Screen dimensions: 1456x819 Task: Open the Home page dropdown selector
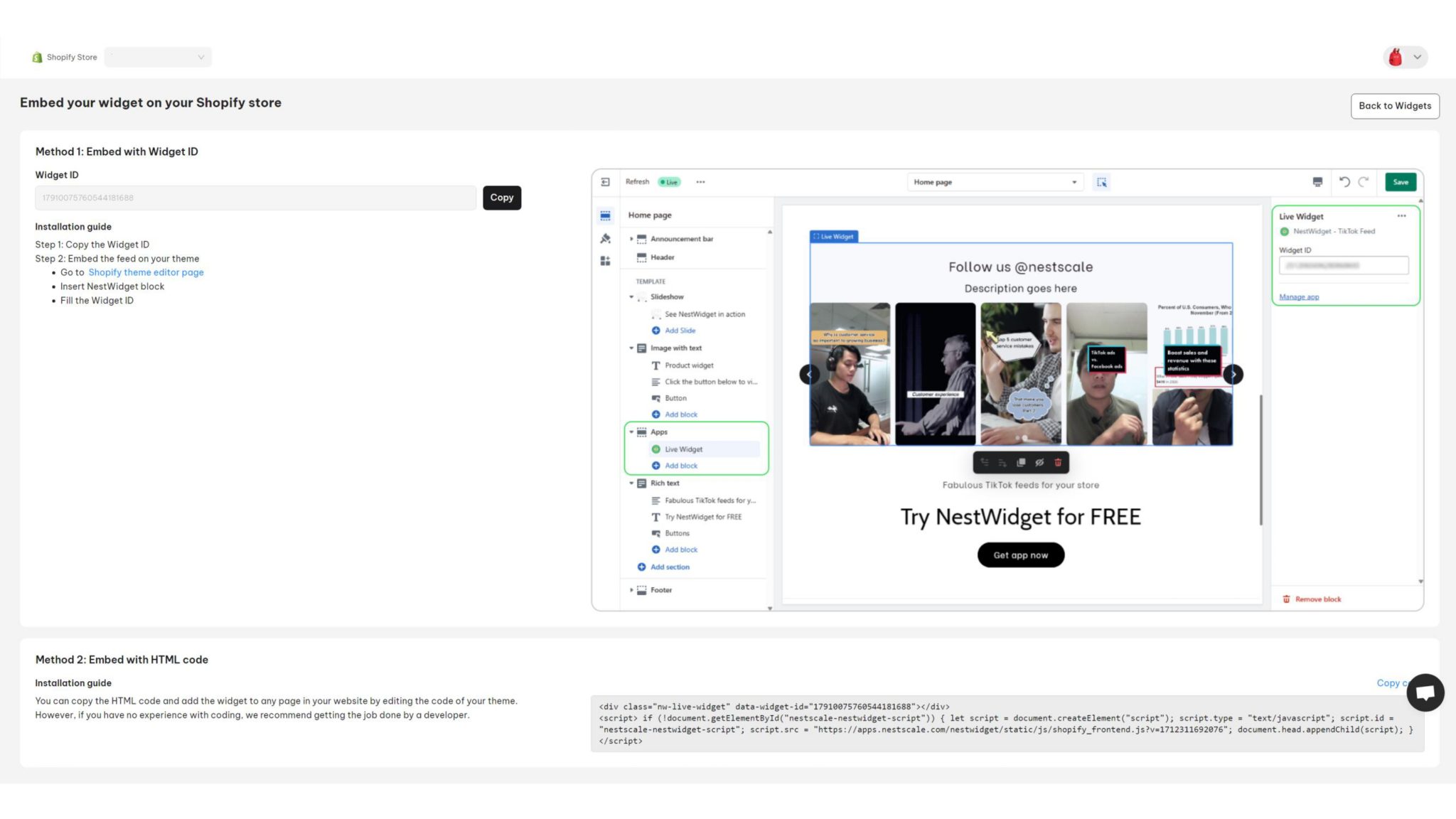coord(994,182)
